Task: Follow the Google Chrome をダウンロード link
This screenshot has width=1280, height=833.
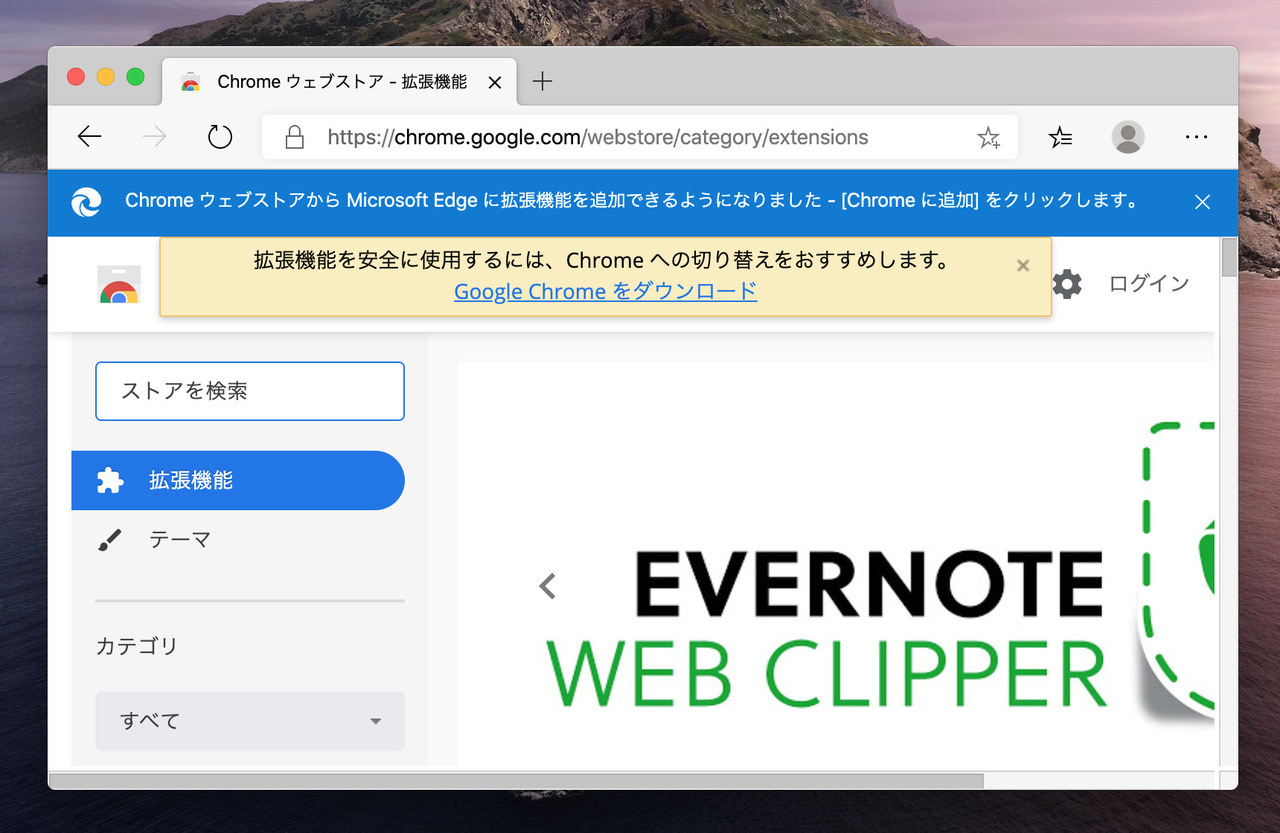Action: pos(605,291)
